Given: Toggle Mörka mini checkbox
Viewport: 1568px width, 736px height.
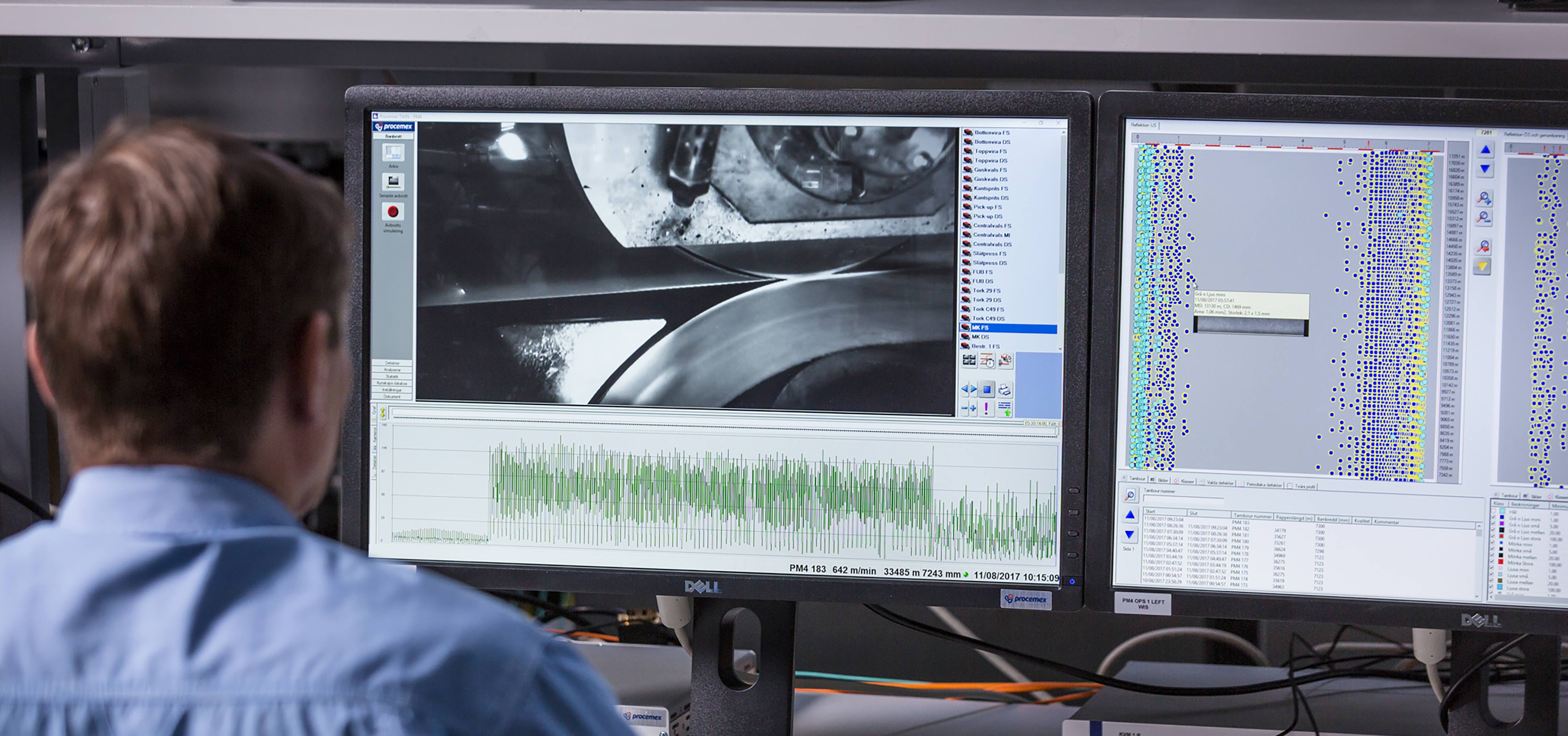Looking at the screenshot, I should [x=1493, y=542].
